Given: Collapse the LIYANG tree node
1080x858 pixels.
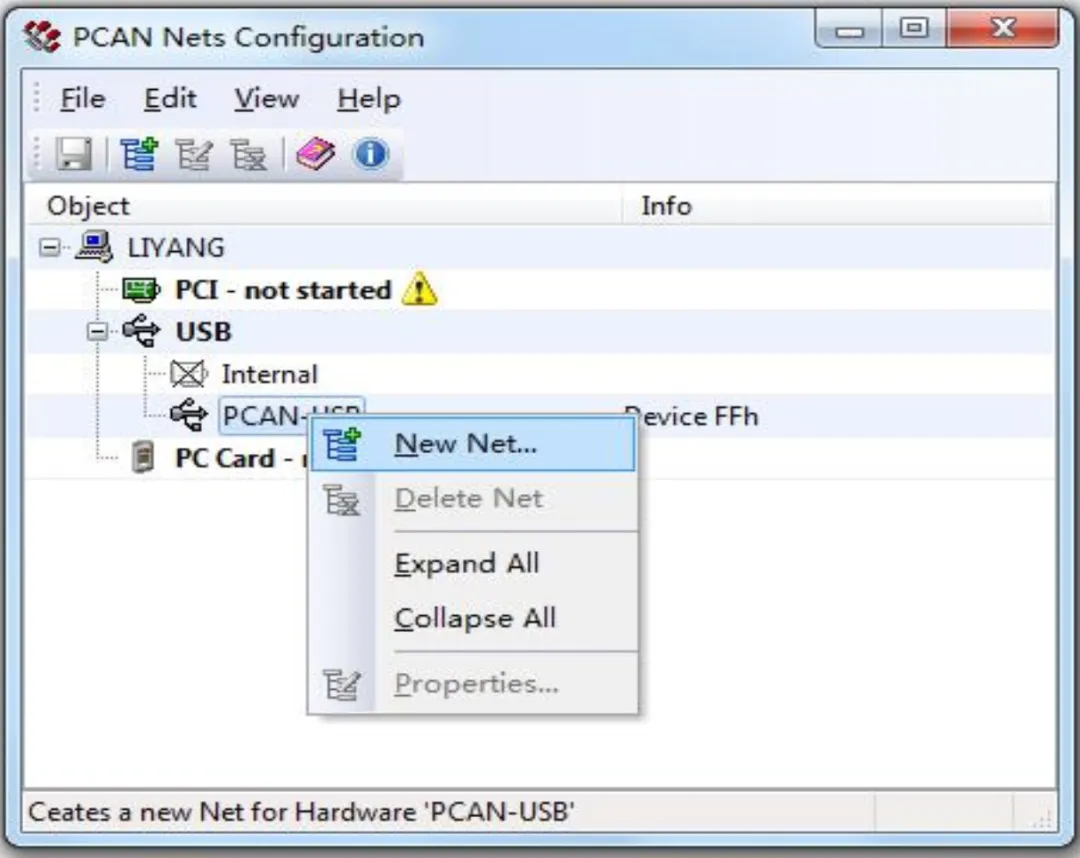Looking at the screenshot, I should [x=50, y=247].
